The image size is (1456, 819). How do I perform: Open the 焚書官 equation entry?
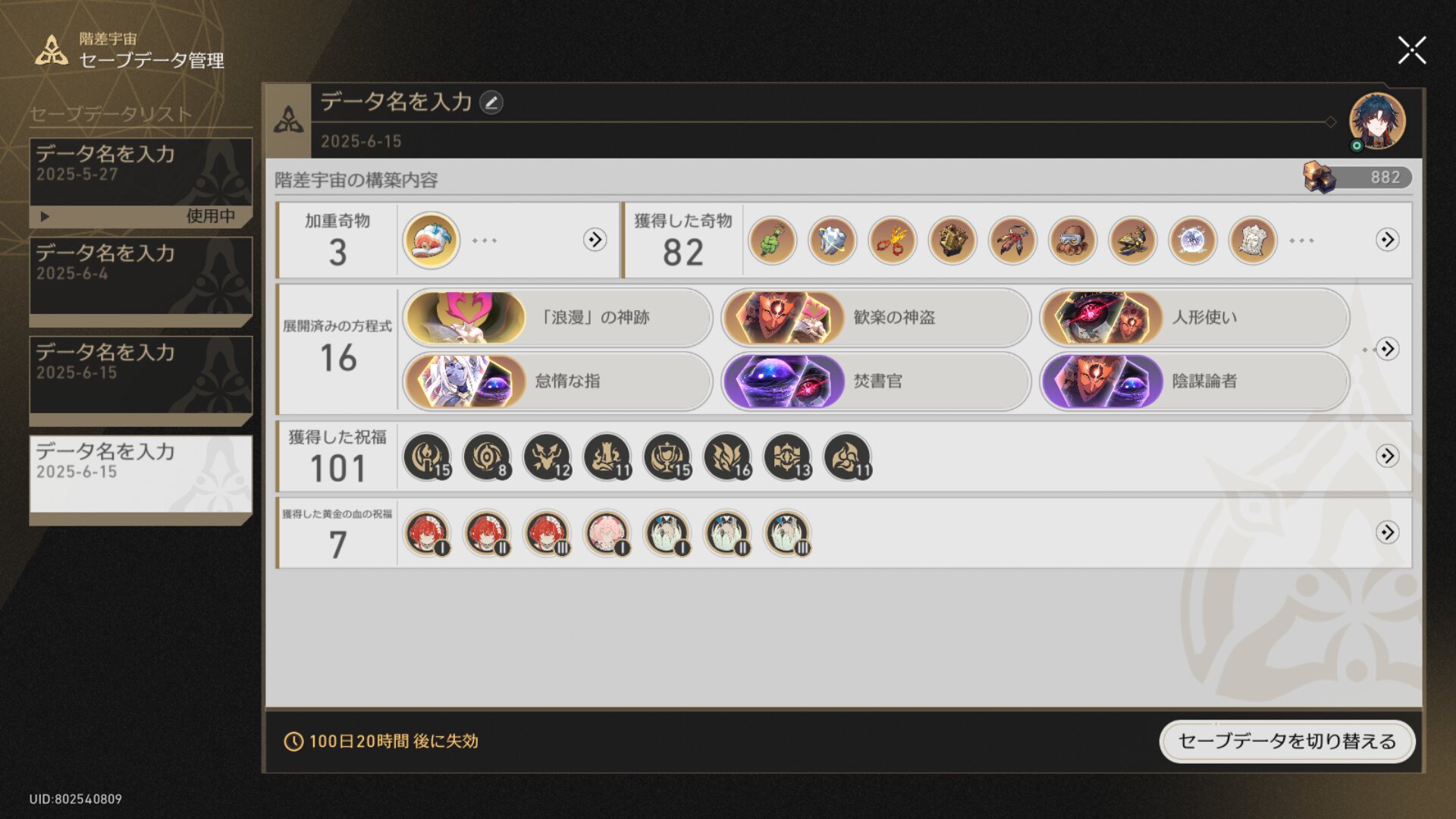coord(876,381)
